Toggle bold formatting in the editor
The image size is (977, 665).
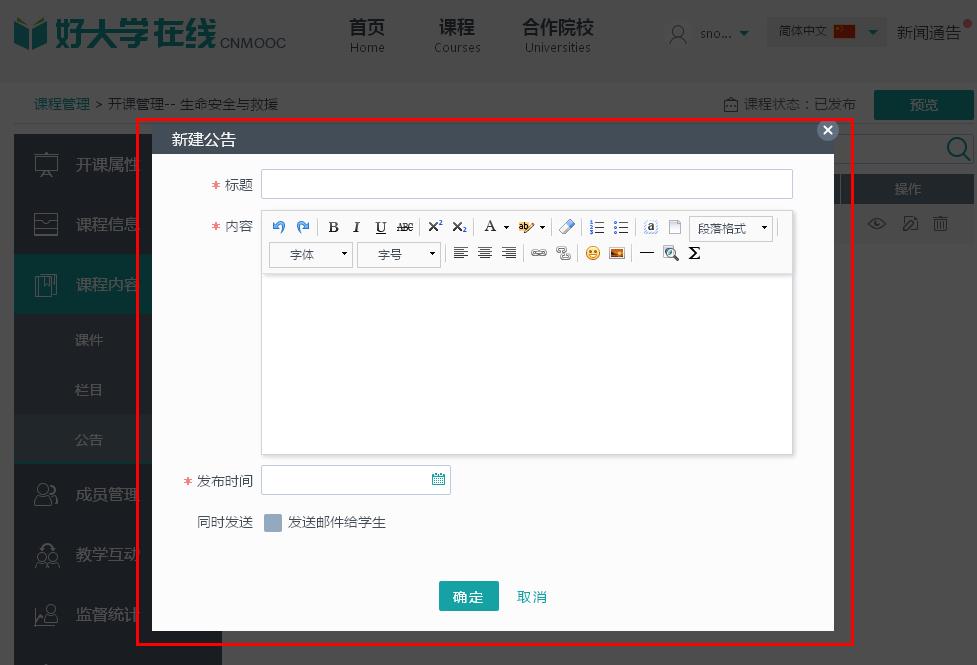pyautogui.click(x=333, y=227)
